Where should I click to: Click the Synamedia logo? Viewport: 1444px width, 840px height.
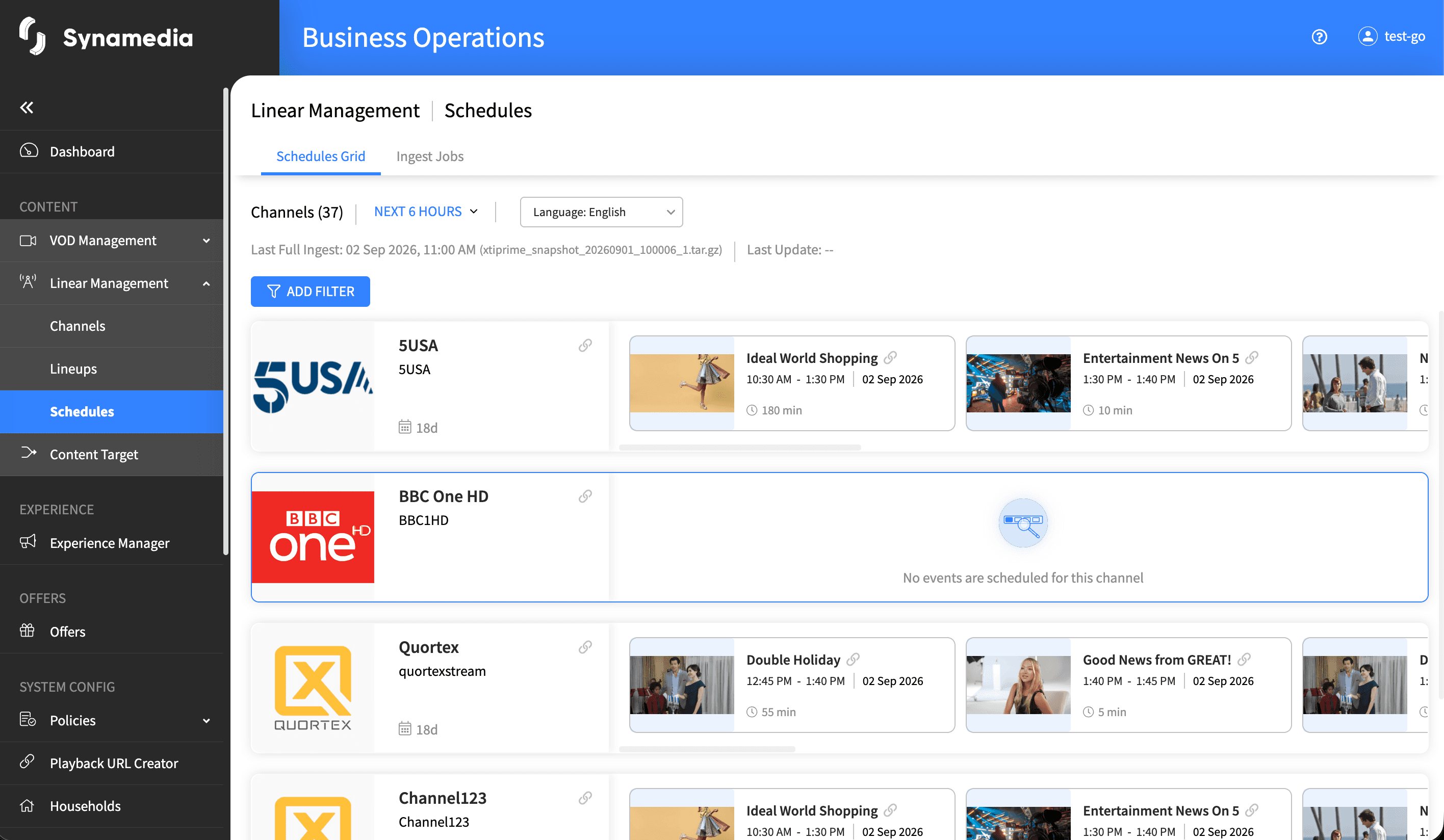107,37
